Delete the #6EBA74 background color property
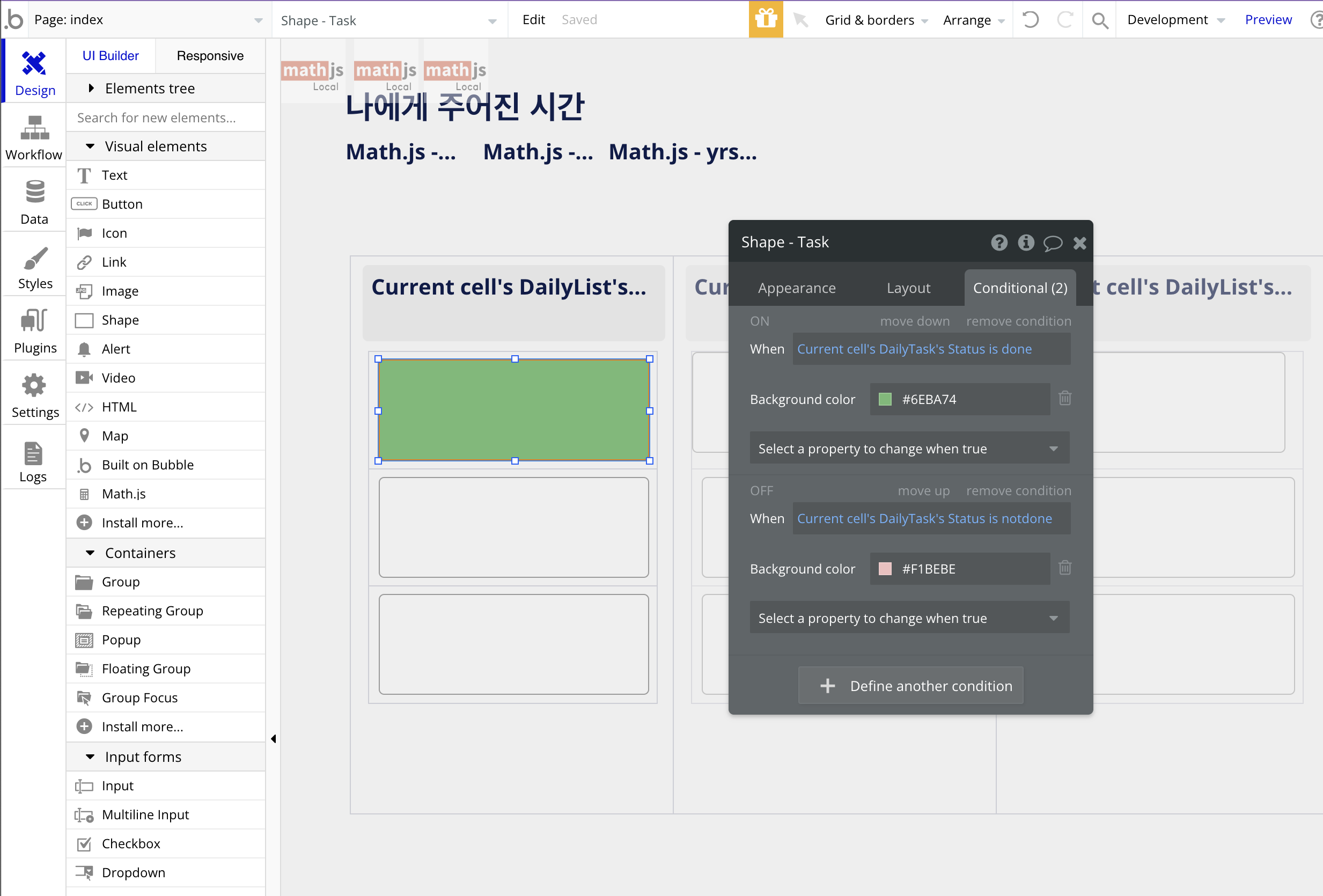This screenshot has width=1323, height=896. 1064,399
